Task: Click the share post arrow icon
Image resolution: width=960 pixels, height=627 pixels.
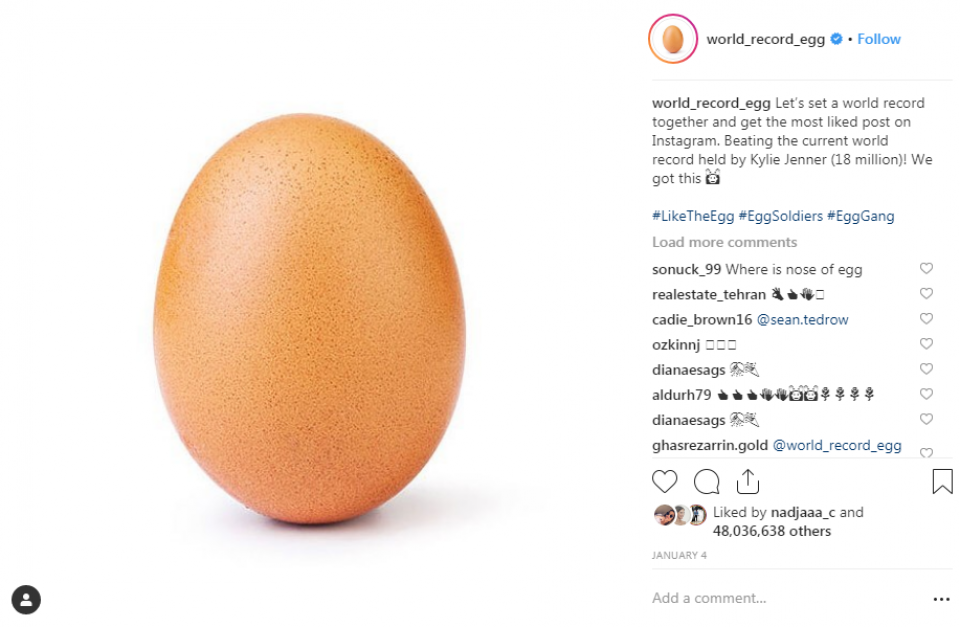Action: (x=748, y=482)
